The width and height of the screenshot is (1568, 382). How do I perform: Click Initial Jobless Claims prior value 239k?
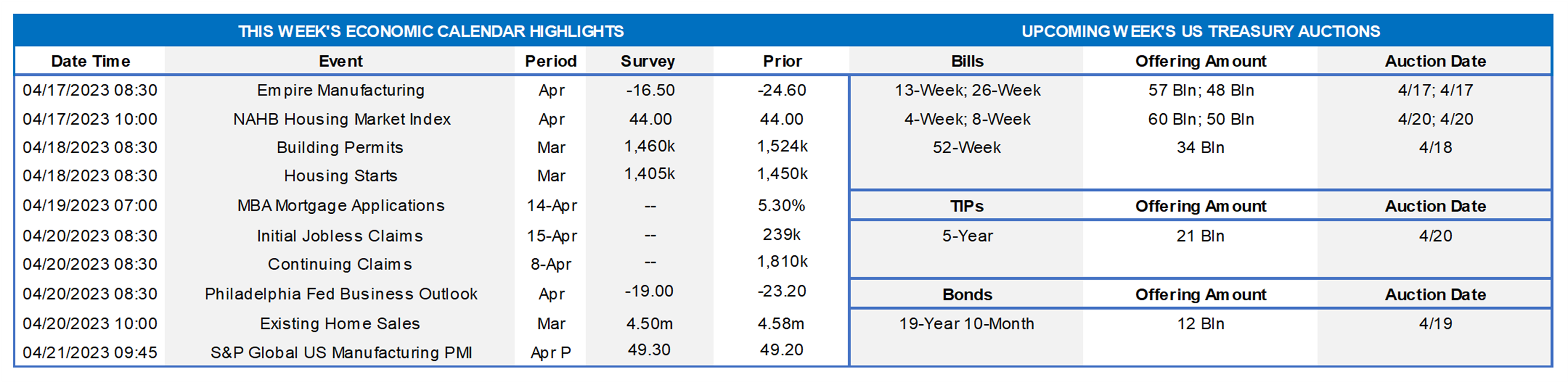tap(781, 234)
